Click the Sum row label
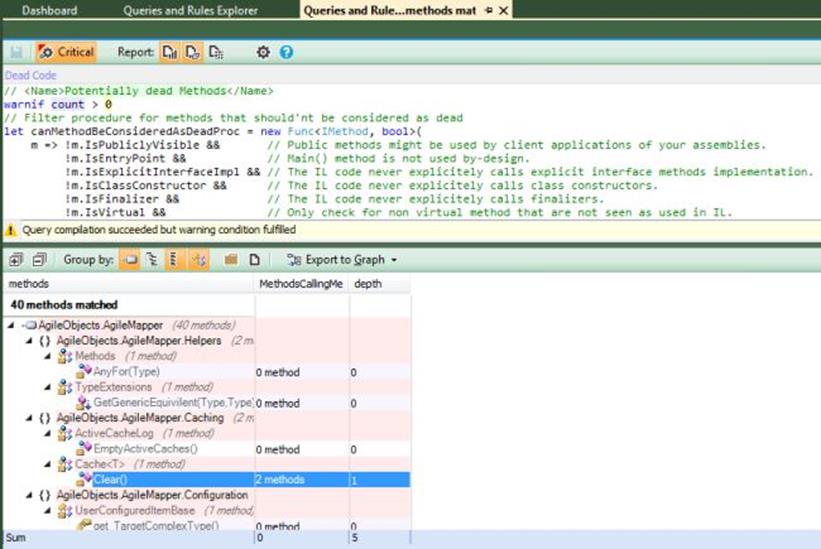This screenshot has width=821, height=549. coord(15,537)
